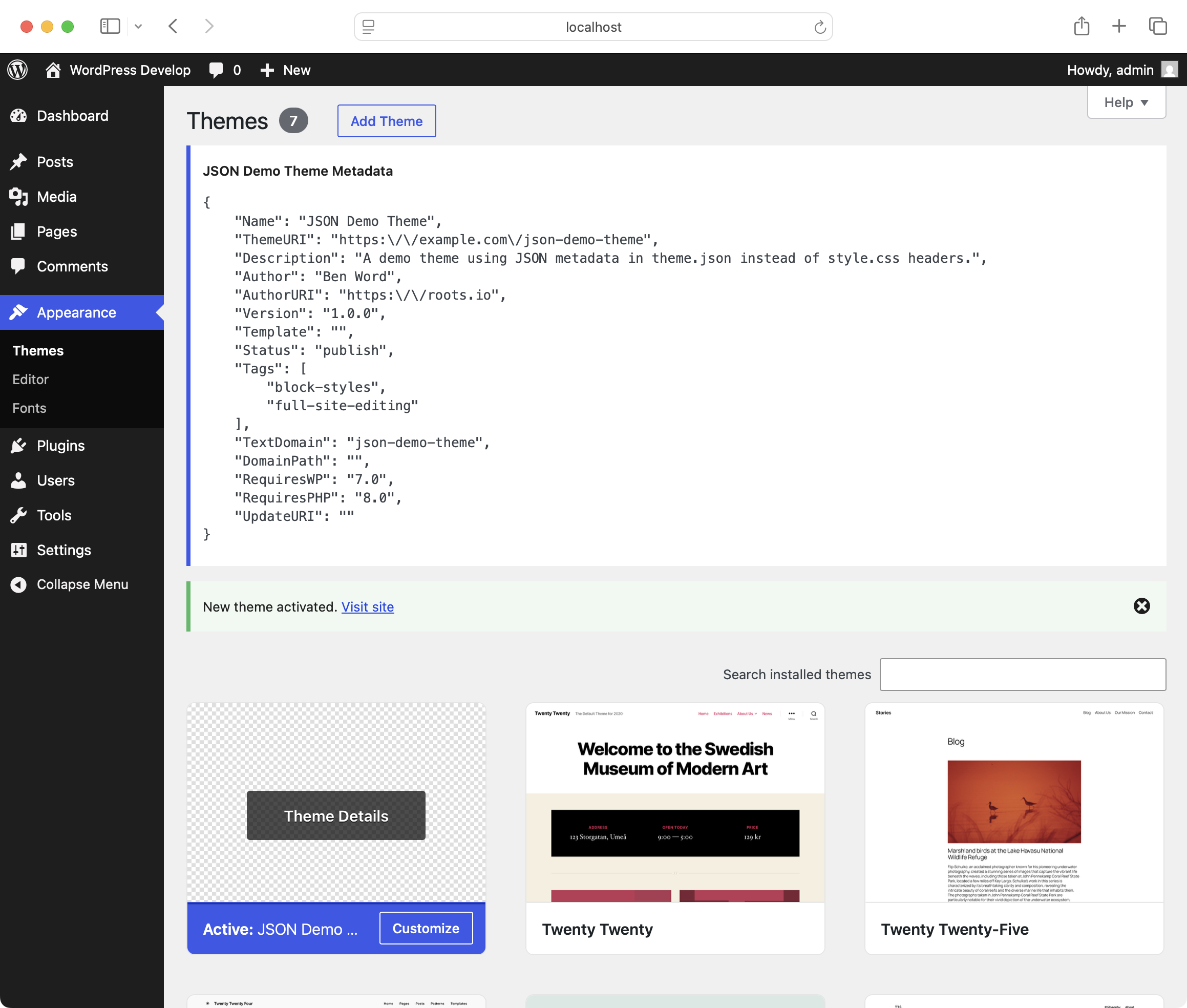This screenshot has height=1008, width=1187.
Task: Go to Fonts under Appearance
Action: pos(29,408)
